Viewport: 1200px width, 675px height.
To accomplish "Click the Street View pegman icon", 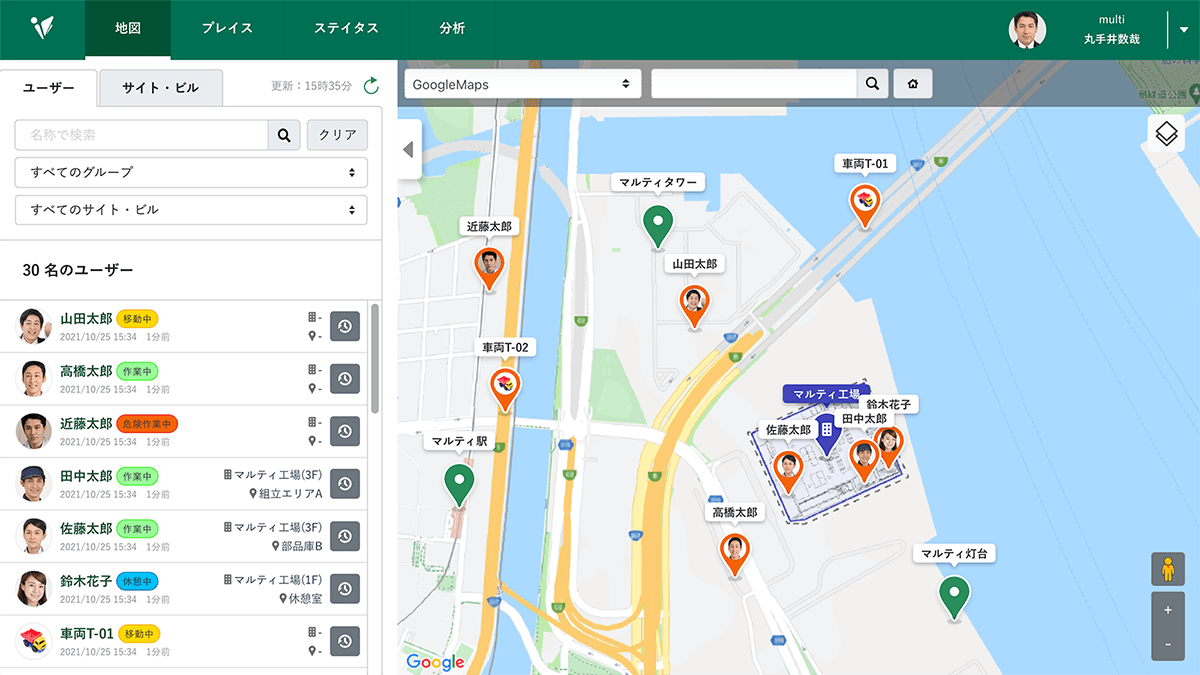I will pos(1167,569).
